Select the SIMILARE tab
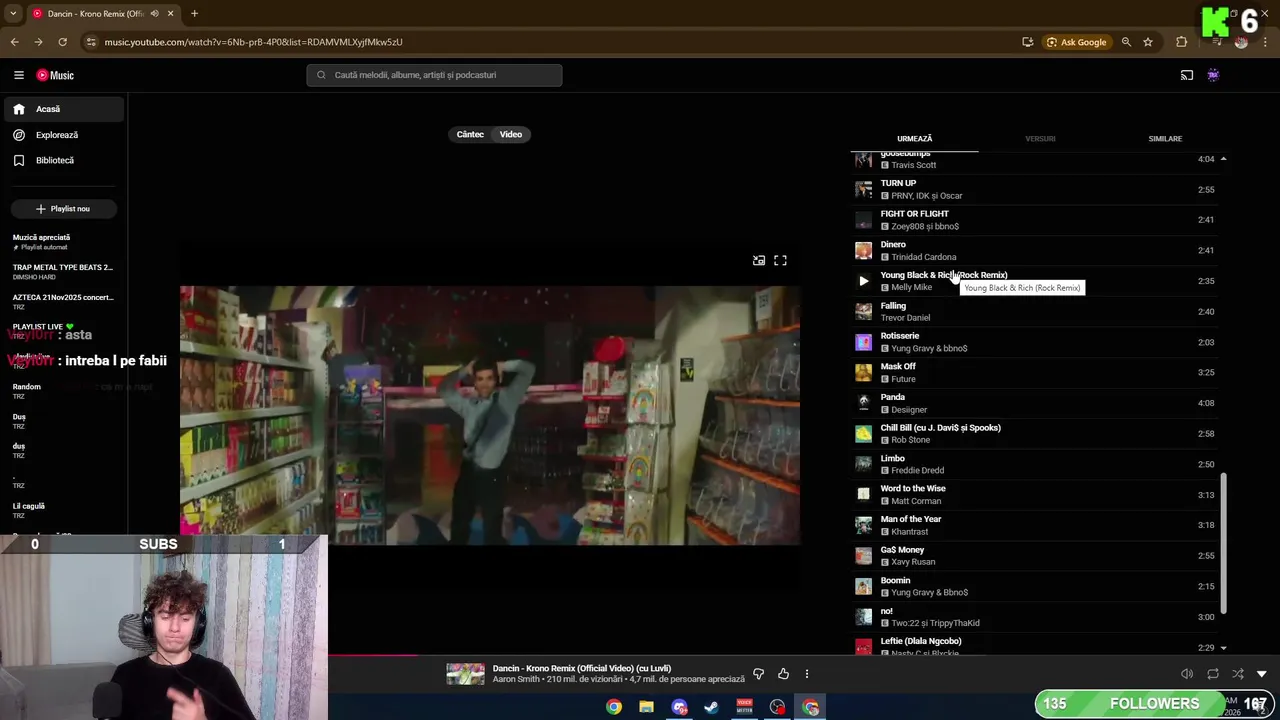This screenshot has height=720, width=1280. click(1165, 139)
